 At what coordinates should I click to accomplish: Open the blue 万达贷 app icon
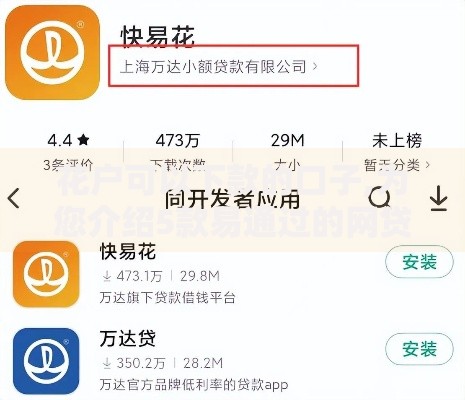[x=46, y=361]
